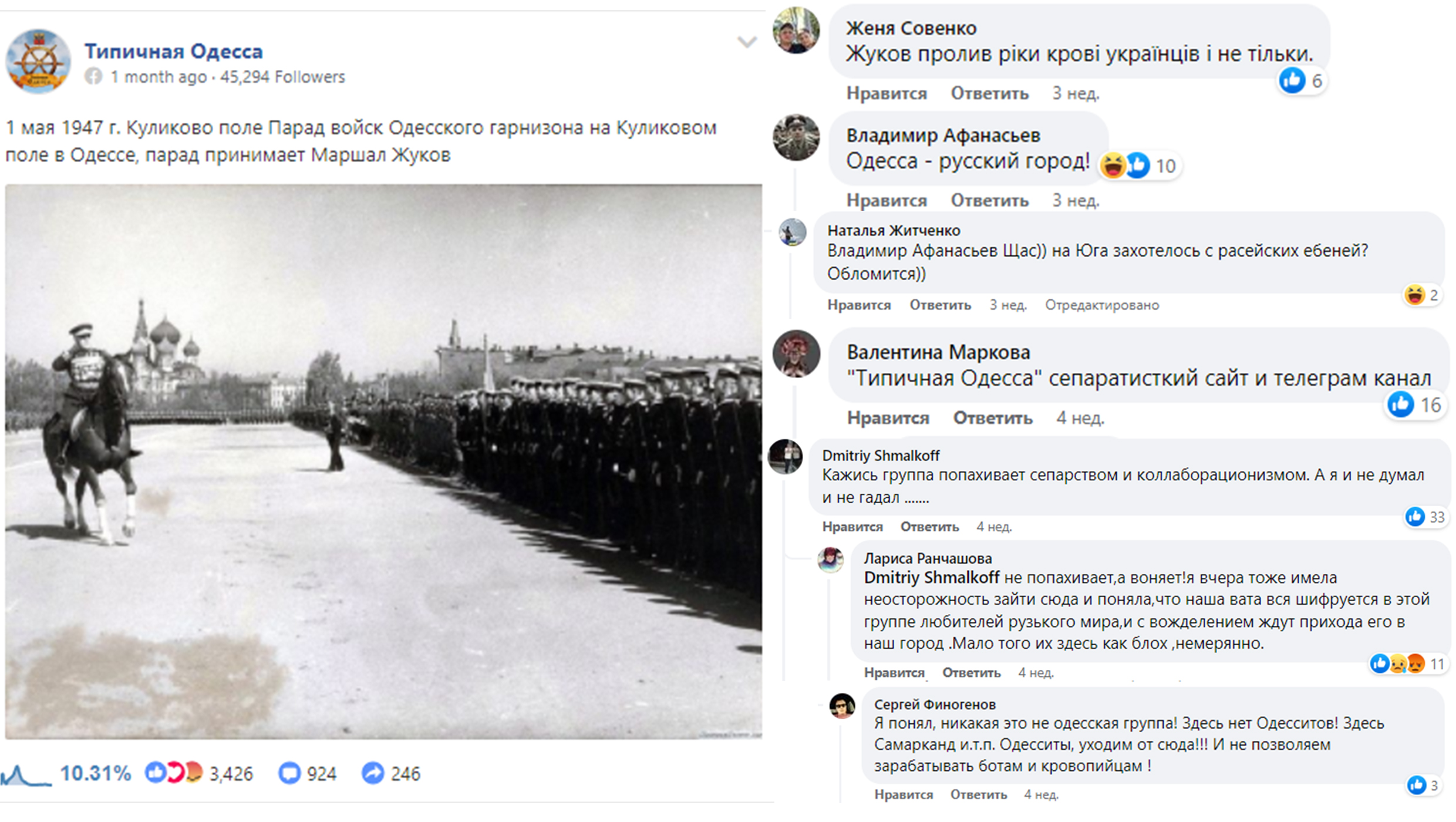Image resolution: width=1456 pixels, height=822 pixels.
Task: Open the 1947 parade photo
Action: pos(383,461)
